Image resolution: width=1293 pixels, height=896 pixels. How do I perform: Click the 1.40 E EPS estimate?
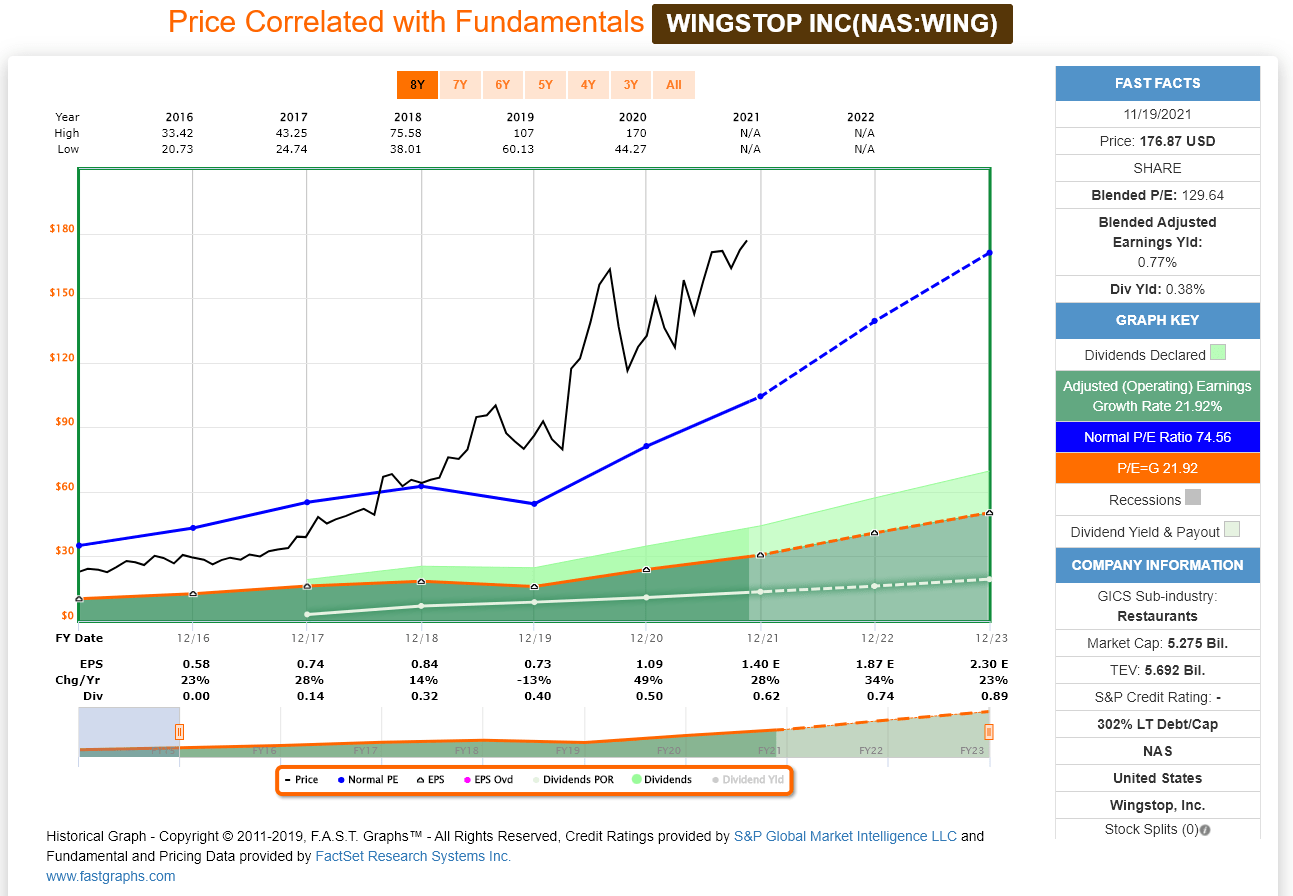pyautogui.click(x=760, y=664)
